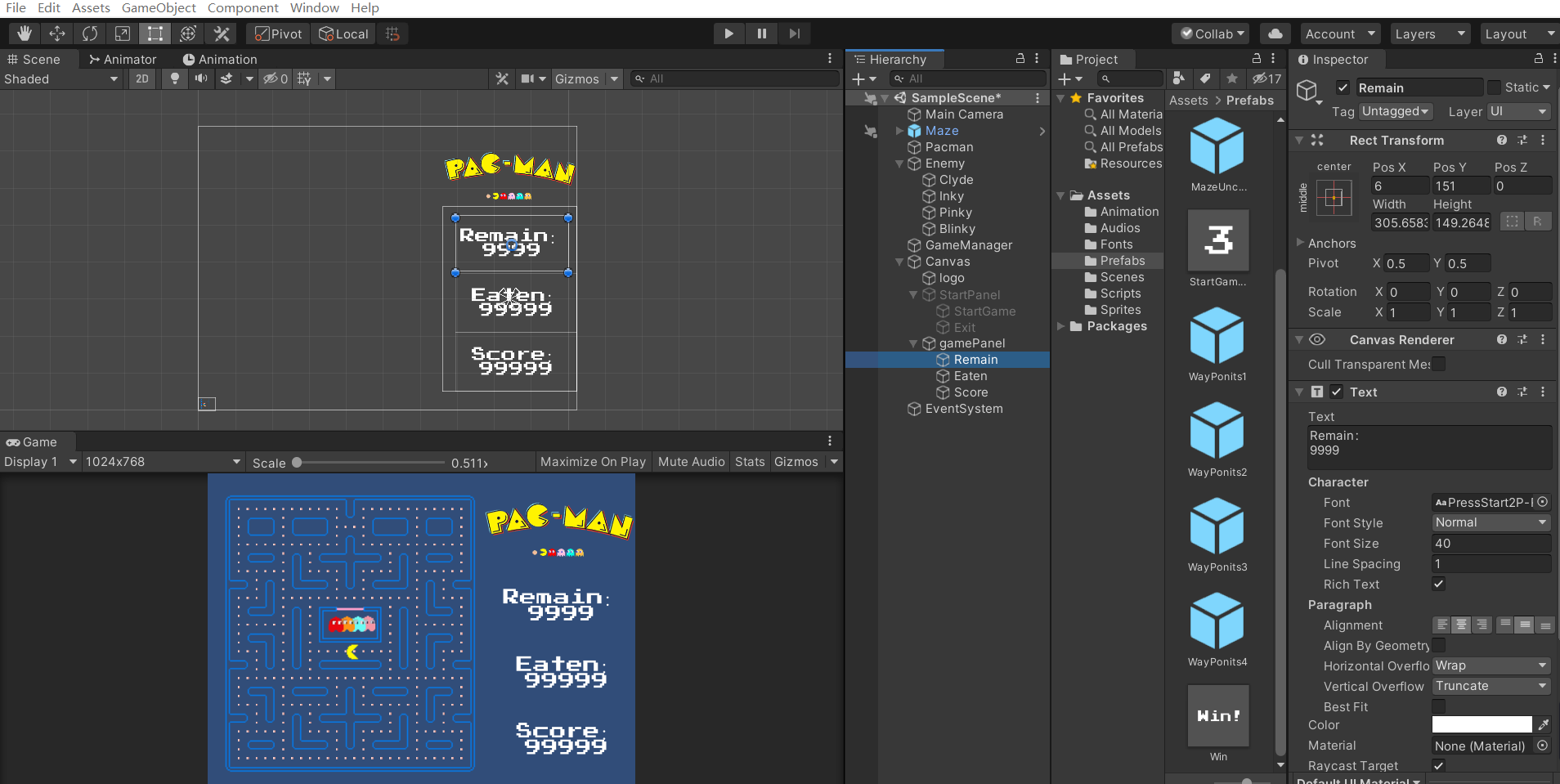Viewport: 1560px width, 784px height.
Task: Click the Mute Audio button
Action: click(x=691, y=462)
